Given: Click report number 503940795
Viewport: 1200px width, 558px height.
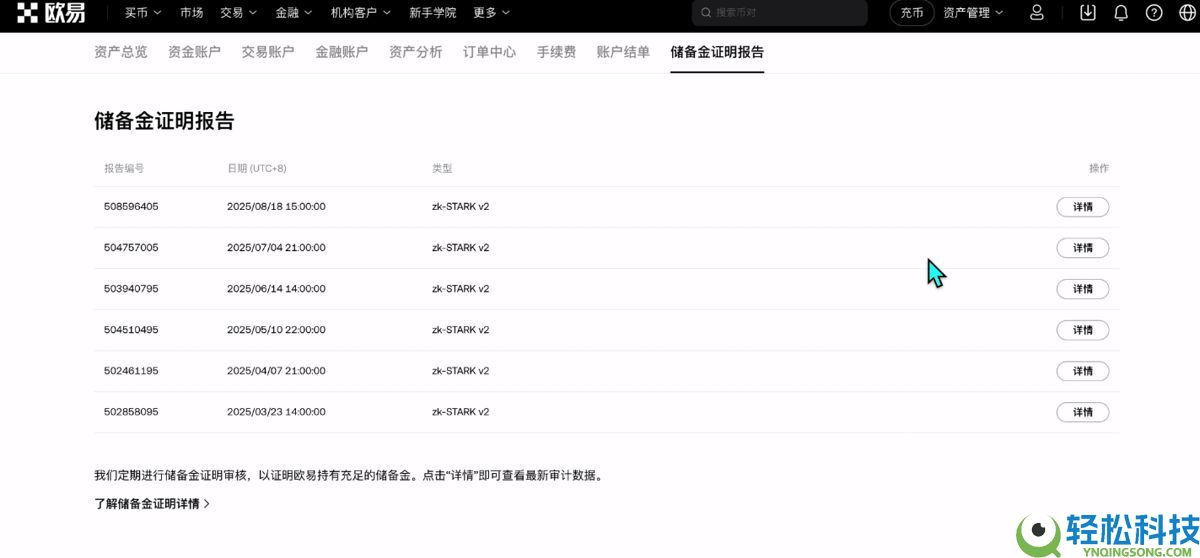Looking at the screenshot, I should click(131, 289).
